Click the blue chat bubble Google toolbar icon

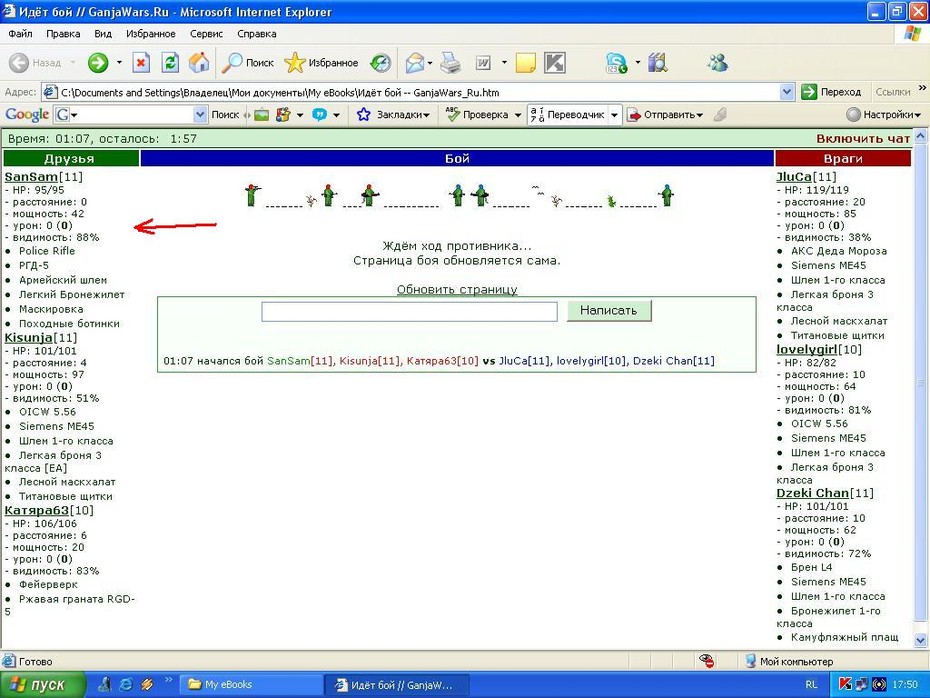319,114
